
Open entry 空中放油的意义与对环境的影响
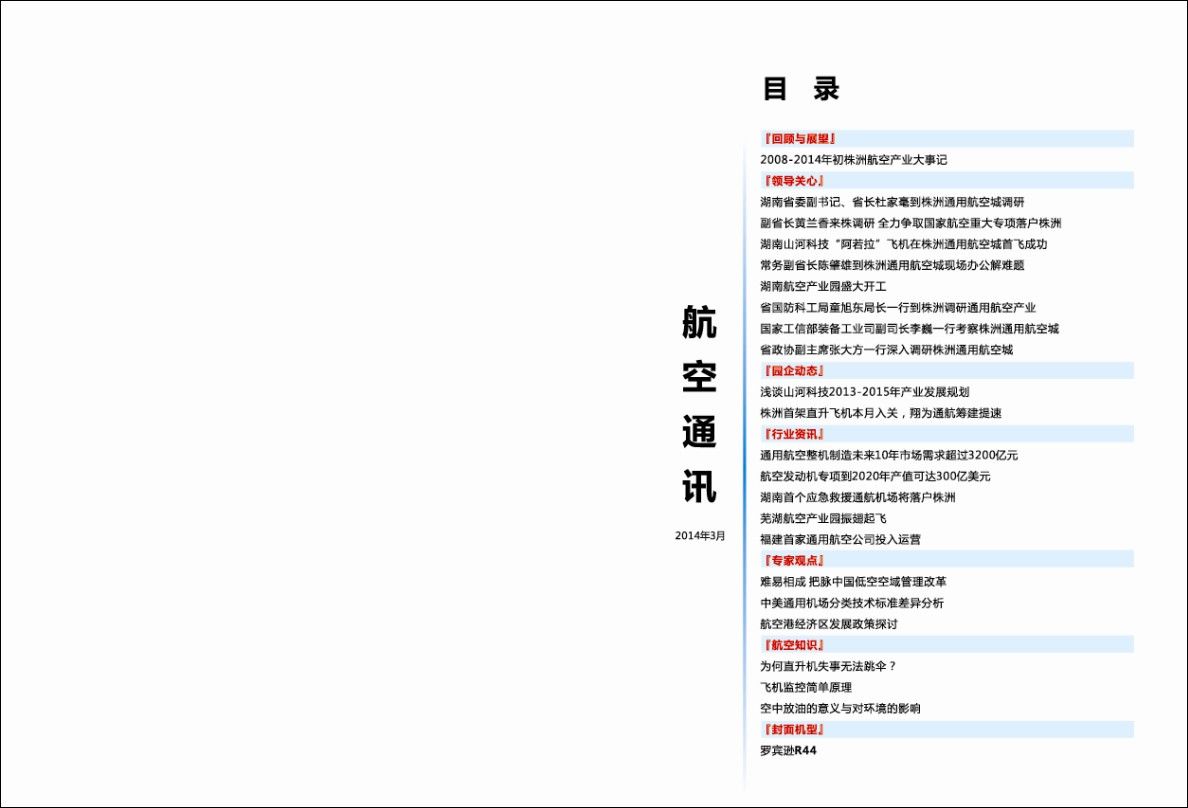coord(840,709)
